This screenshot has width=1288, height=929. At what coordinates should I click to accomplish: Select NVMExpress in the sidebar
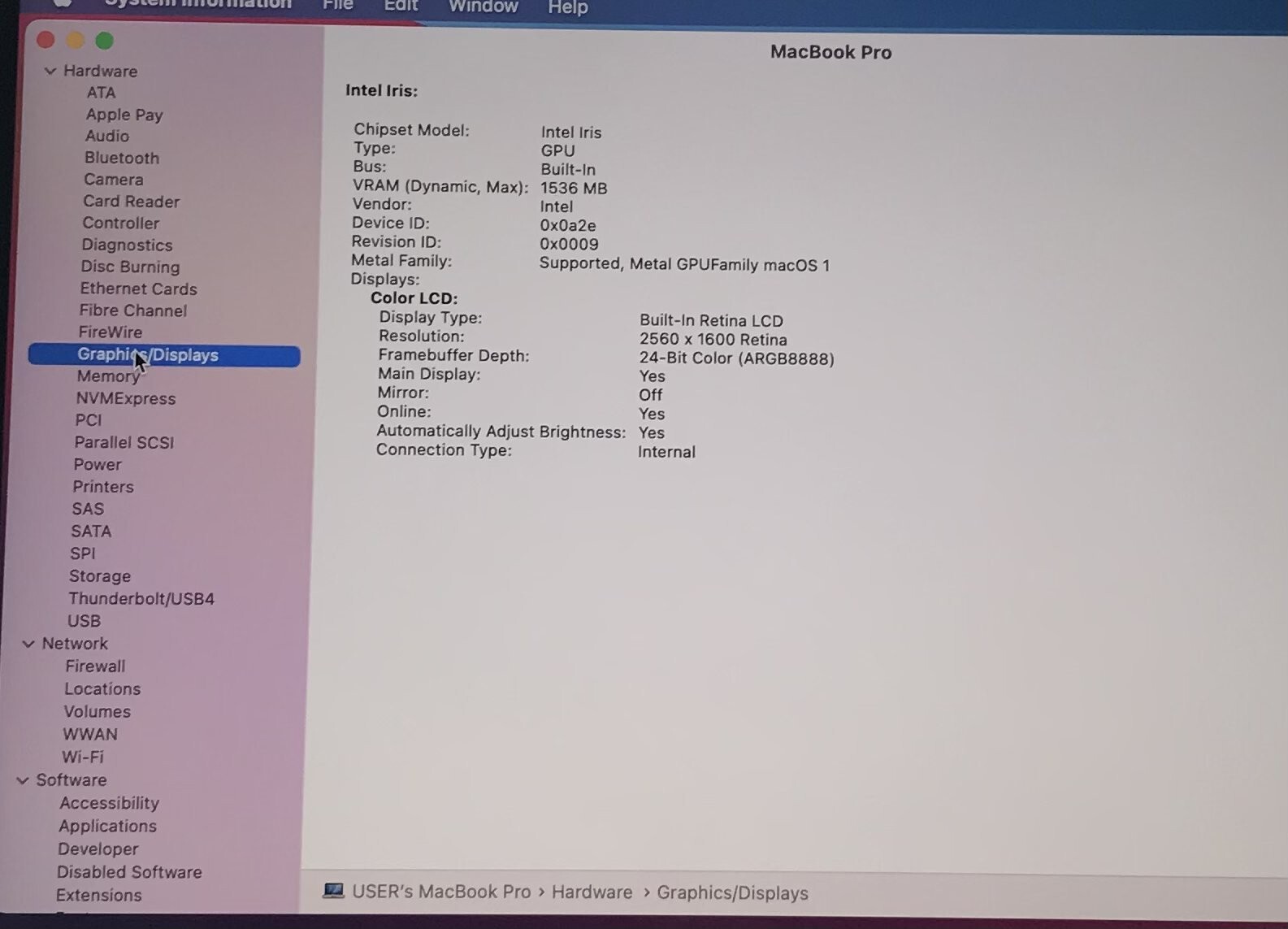pyautogui.click(x=125, y=398)
